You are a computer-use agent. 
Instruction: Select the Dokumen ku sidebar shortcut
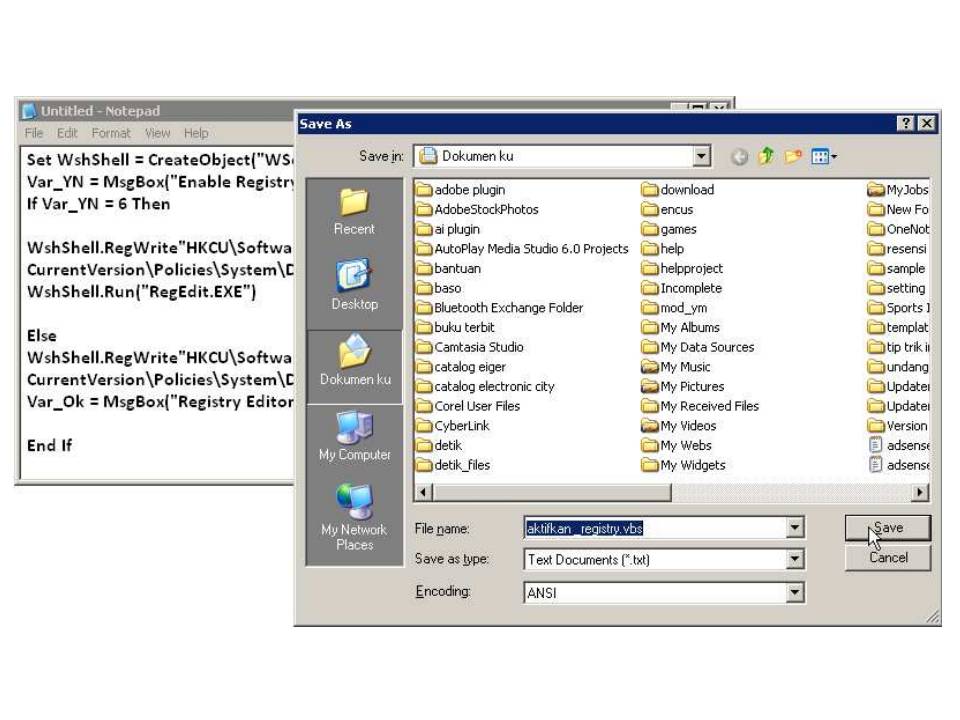[x=353, y=365]
